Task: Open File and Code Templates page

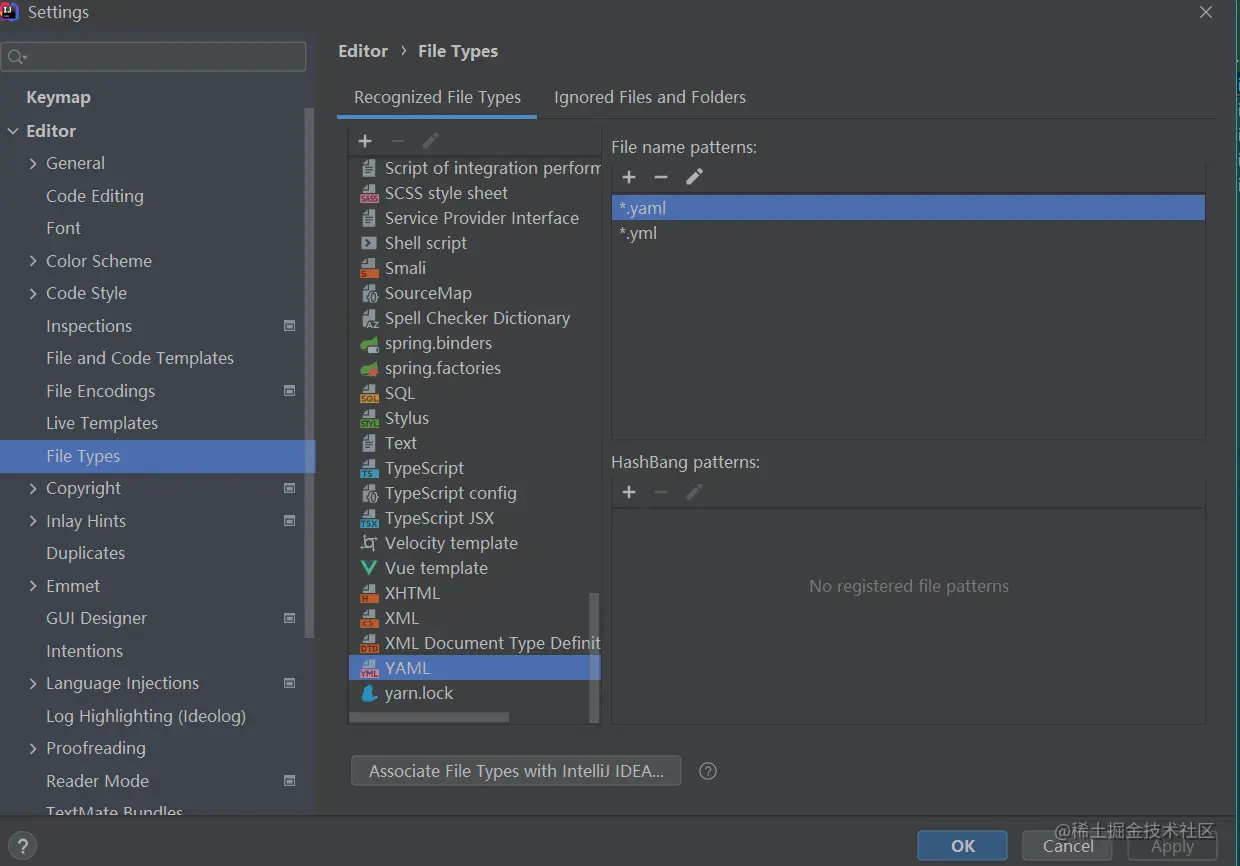Action: click(140, 358)
